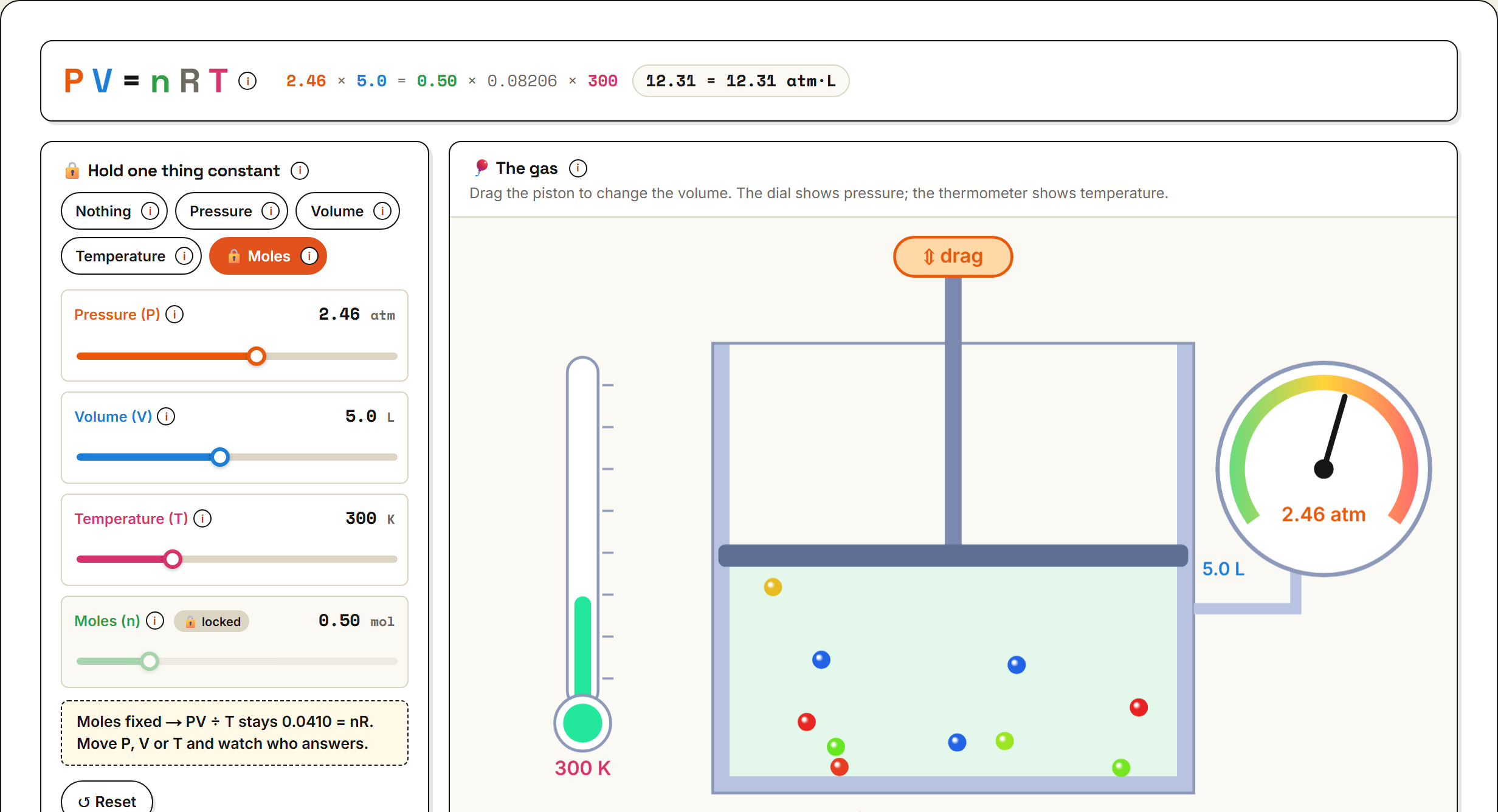Click the Temperature slider thumb

[x=173, y=559]
